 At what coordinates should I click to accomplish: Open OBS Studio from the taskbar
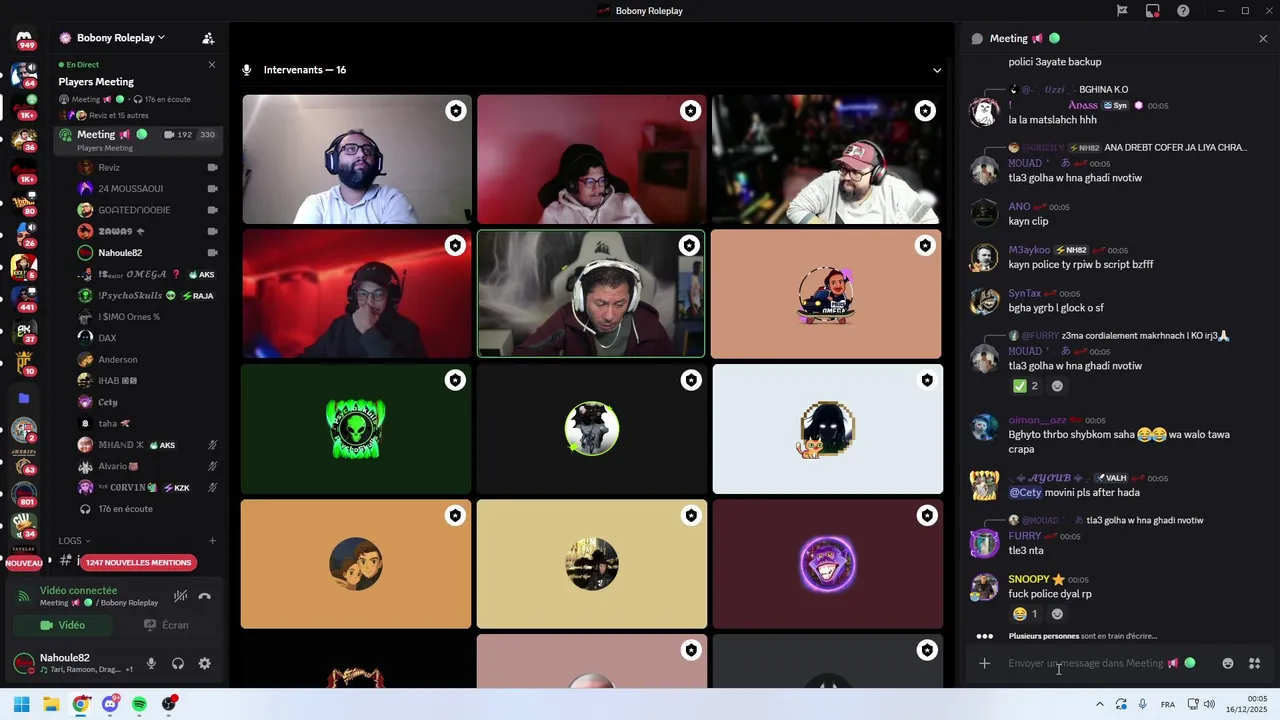pos(169,704)
